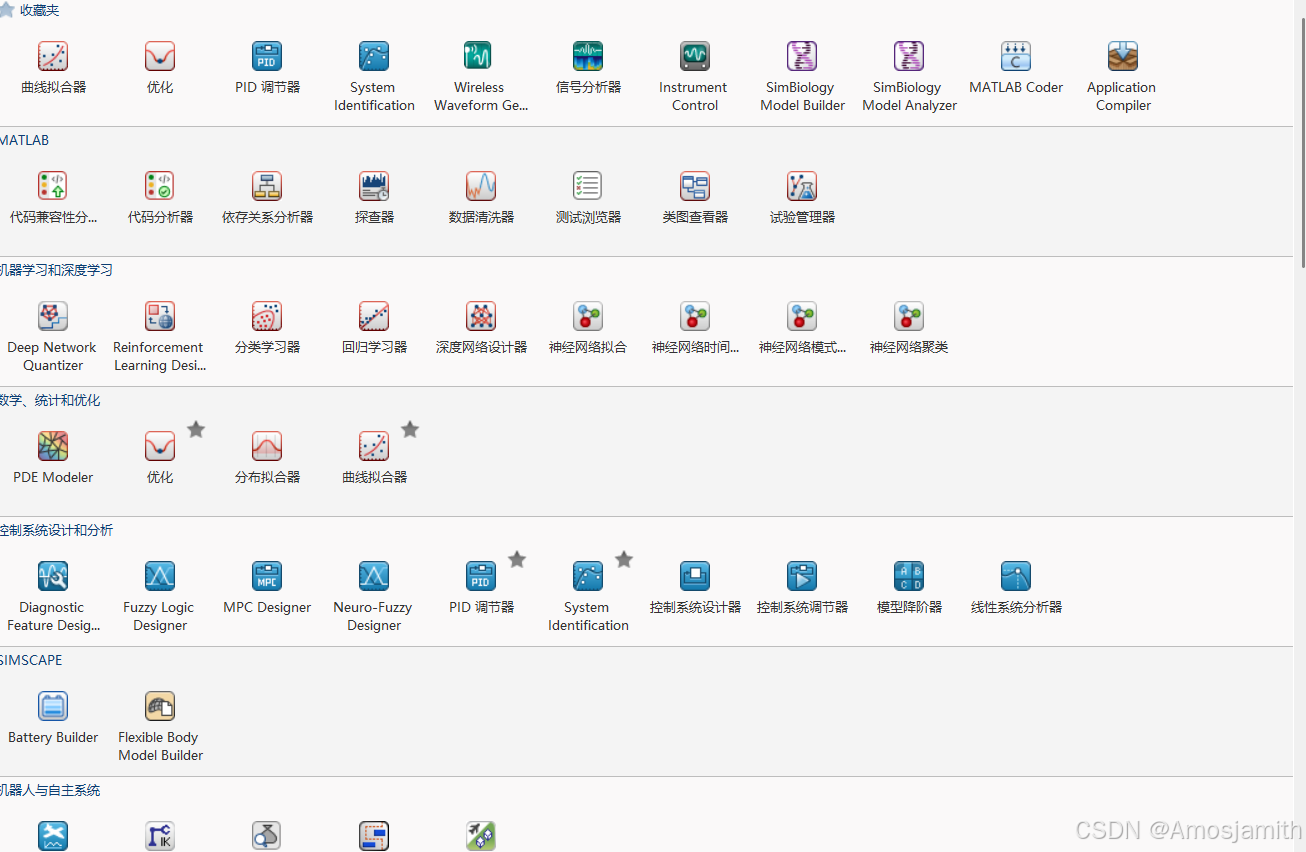Launch Battery Builder app
Viewport: 1306px width, 852px height.
[53, 718]
